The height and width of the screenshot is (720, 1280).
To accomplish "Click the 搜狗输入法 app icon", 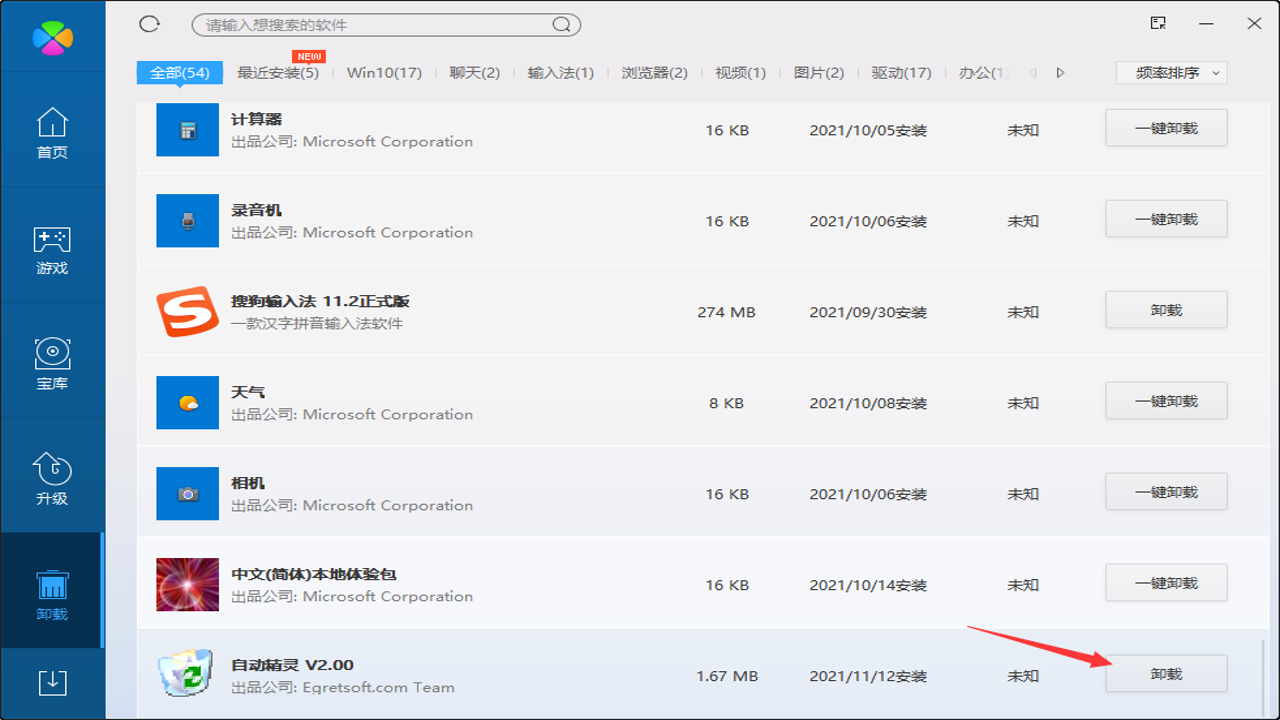I will point(187,312).
